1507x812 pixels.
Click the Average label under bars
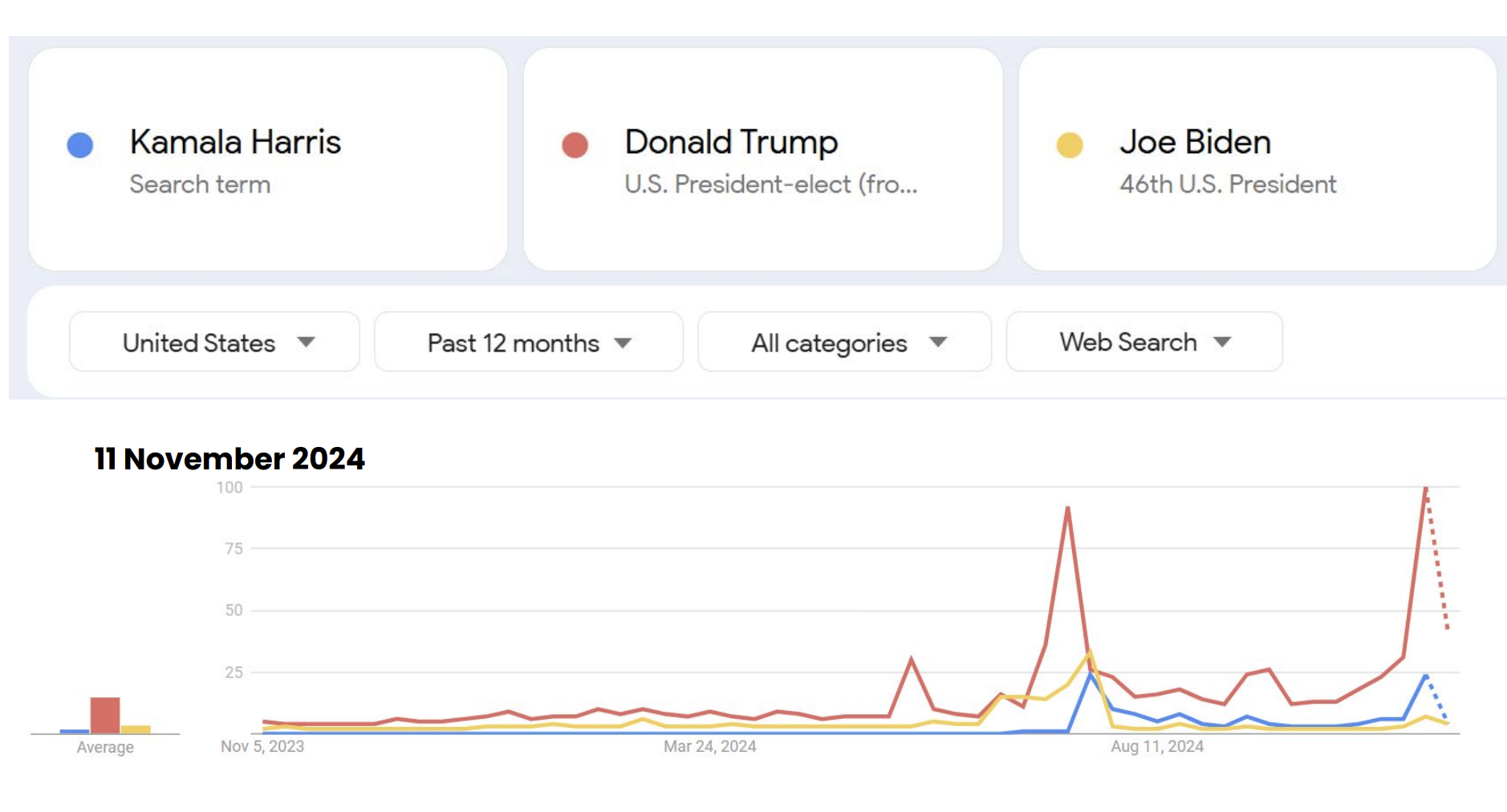click(x=105, y=747)
